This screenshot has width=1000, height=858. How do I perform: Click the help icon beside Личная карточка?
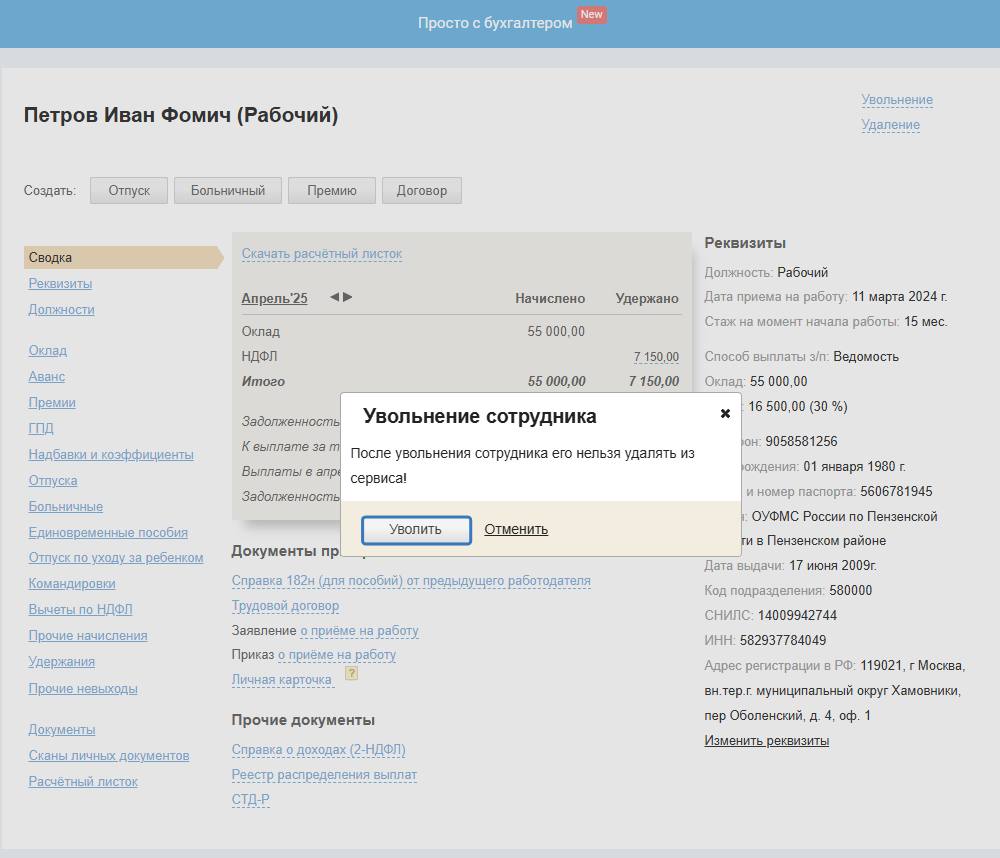(x=351, y=674)
